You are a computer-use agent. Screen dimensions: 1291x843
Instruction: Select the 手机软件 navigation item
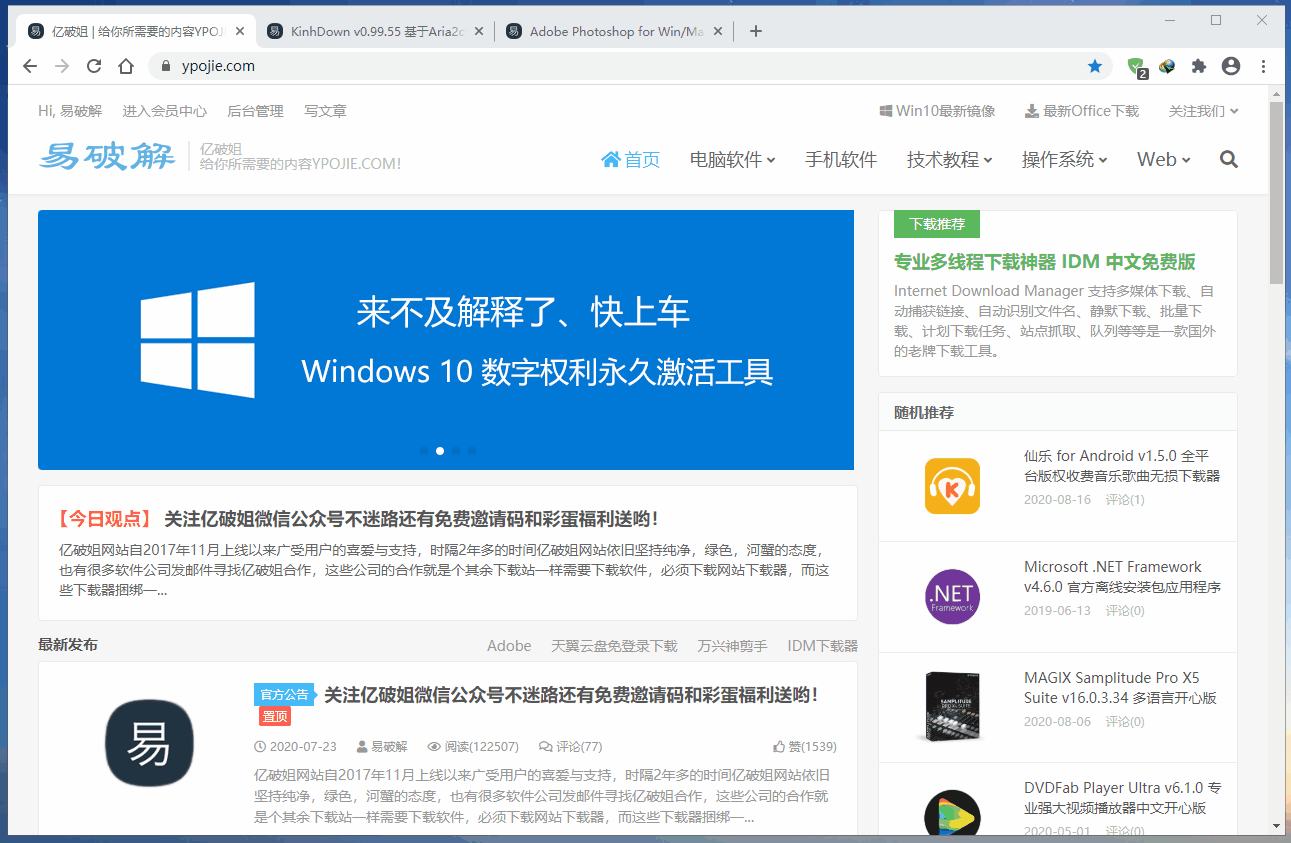tap(841, 159)
